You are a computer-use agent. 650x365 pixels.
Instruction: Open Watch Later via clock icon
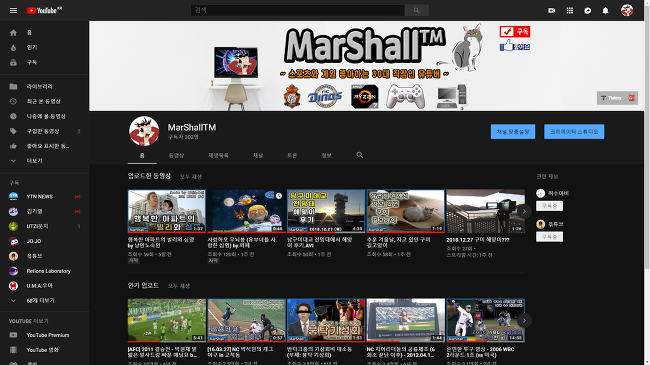13,116
